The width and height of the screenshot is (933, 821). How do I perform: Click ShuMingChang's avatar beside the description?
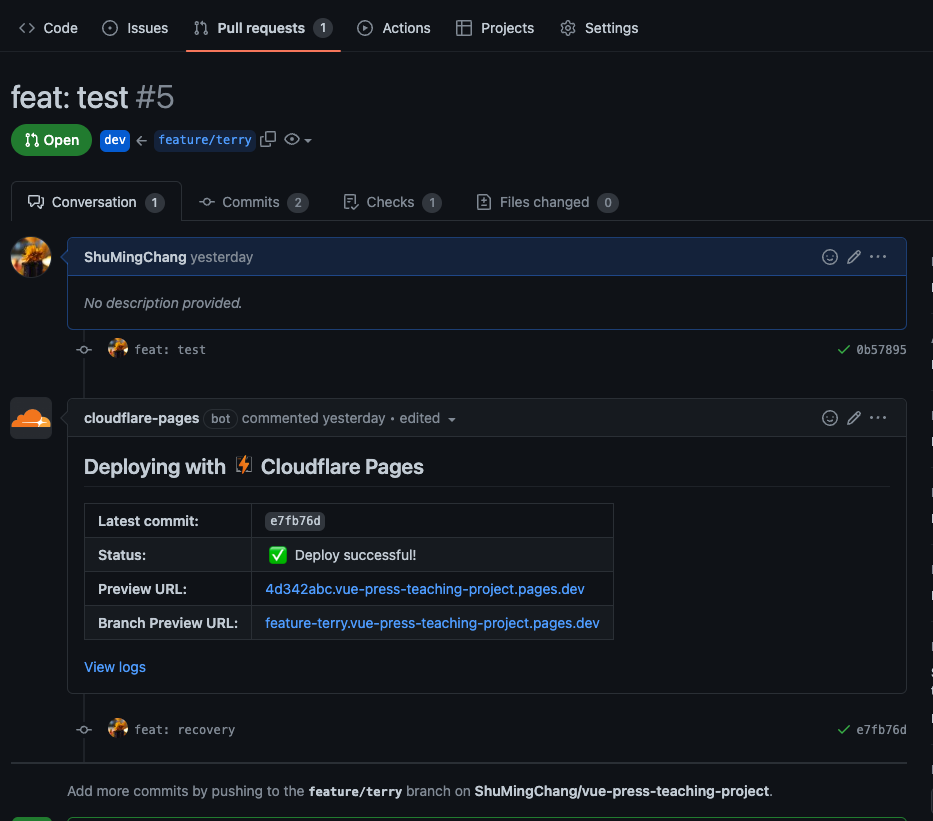click(31, 257)
